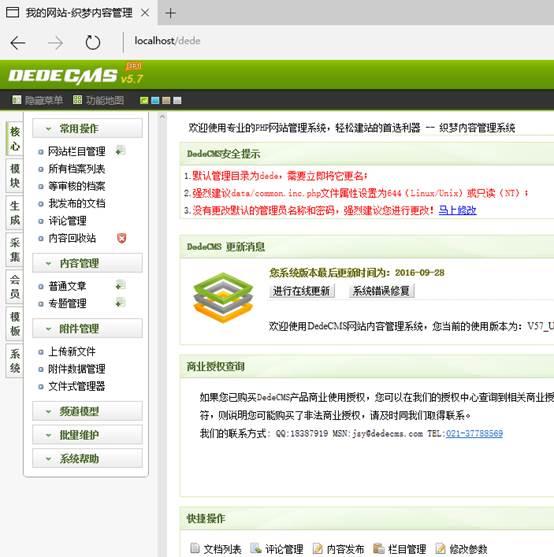Open 我发布的文档 in sidebar

click(77, 204)
